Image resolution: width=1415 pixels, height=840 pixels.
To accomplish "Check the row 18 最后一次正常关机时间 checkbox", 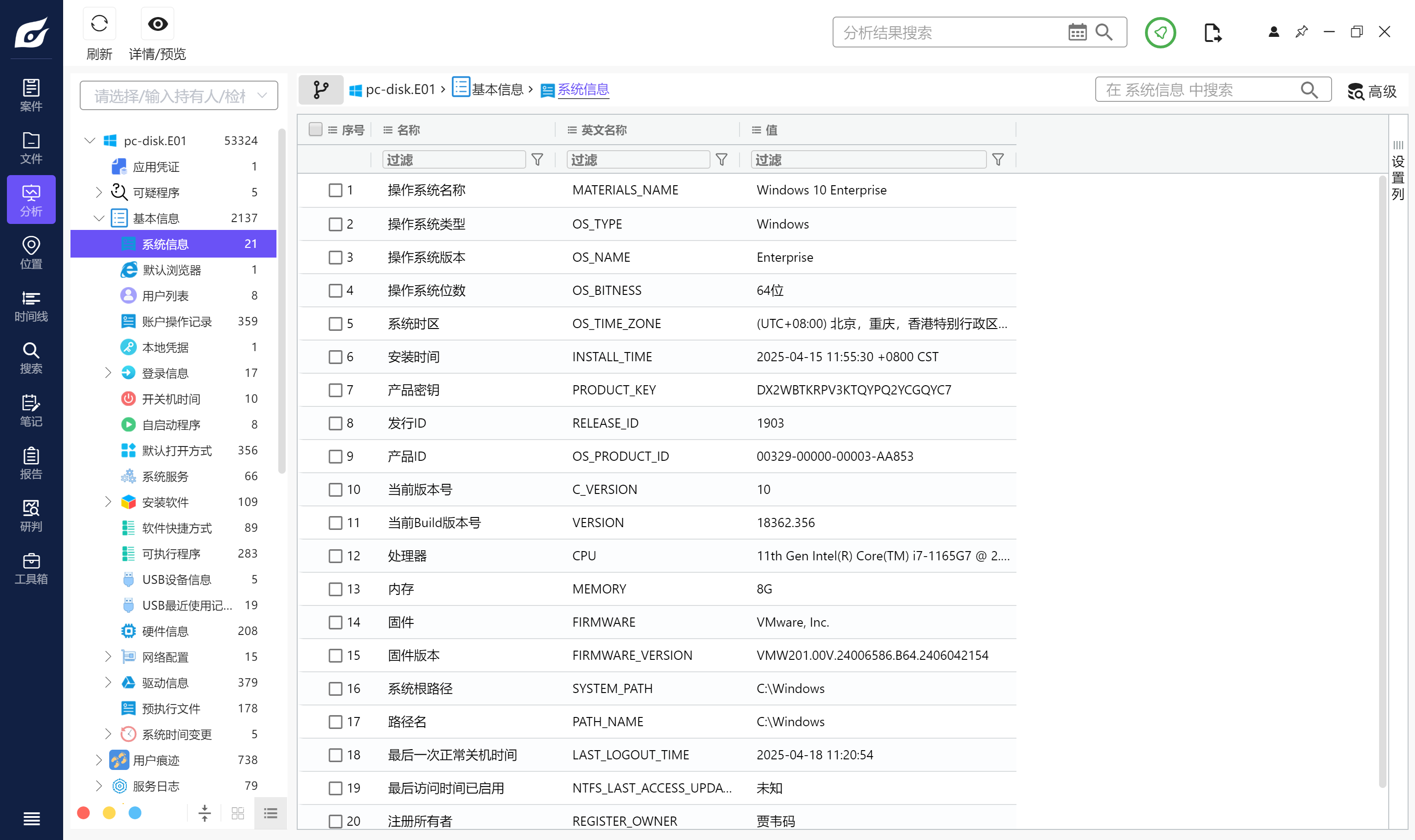I will (335, 755).
